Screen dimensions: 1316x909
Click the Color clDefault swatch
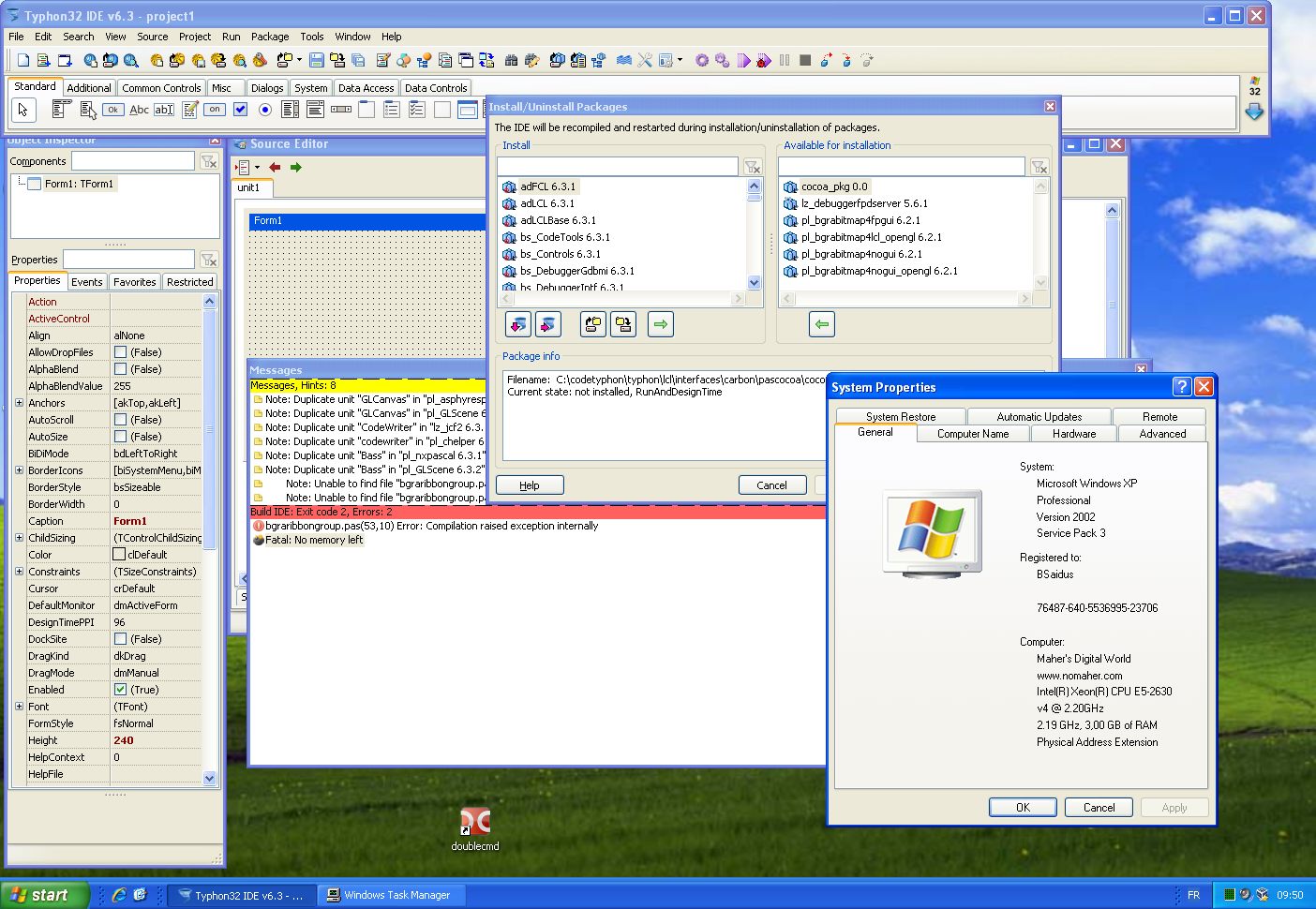pos(119,555)
